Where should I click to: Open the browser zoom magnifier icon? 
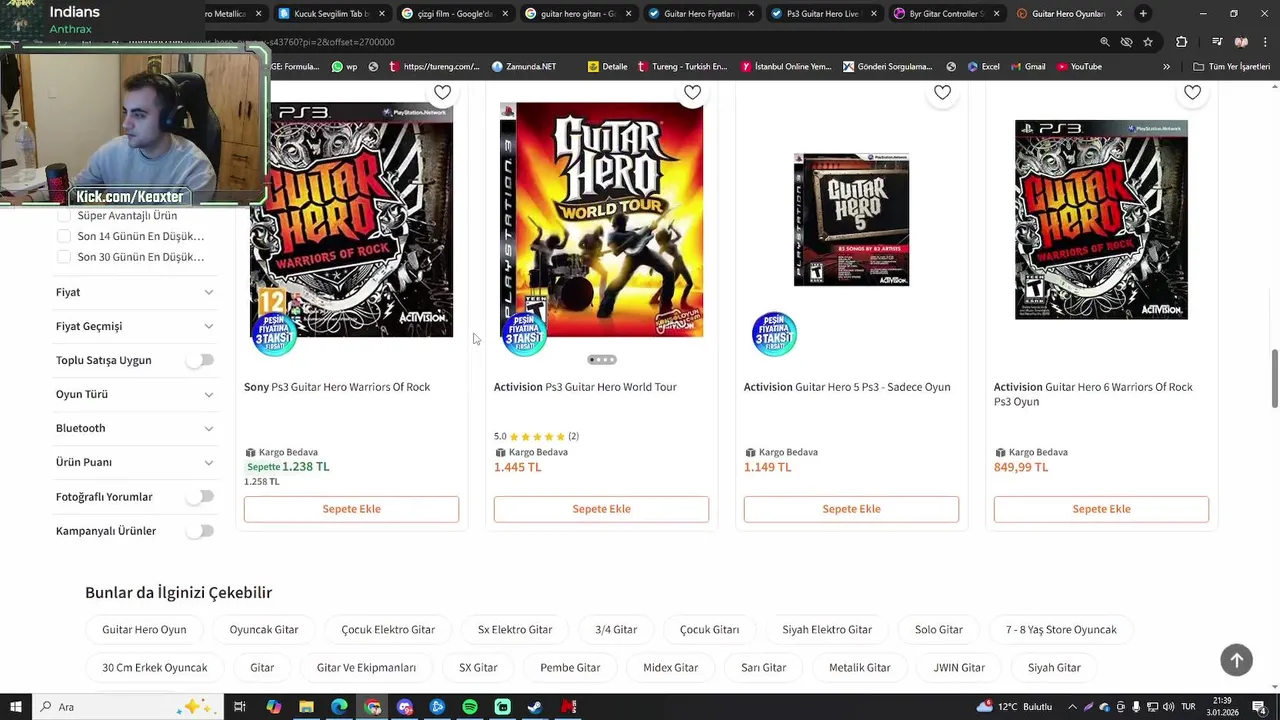[1104, 42]
